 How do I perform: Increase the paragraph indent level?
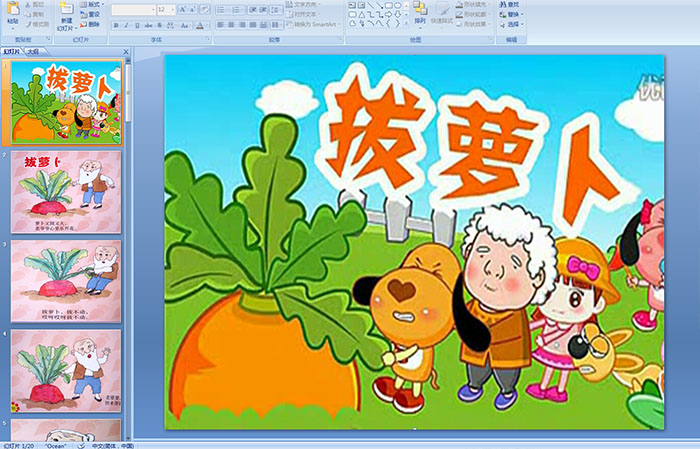click(x=263, y=10)
